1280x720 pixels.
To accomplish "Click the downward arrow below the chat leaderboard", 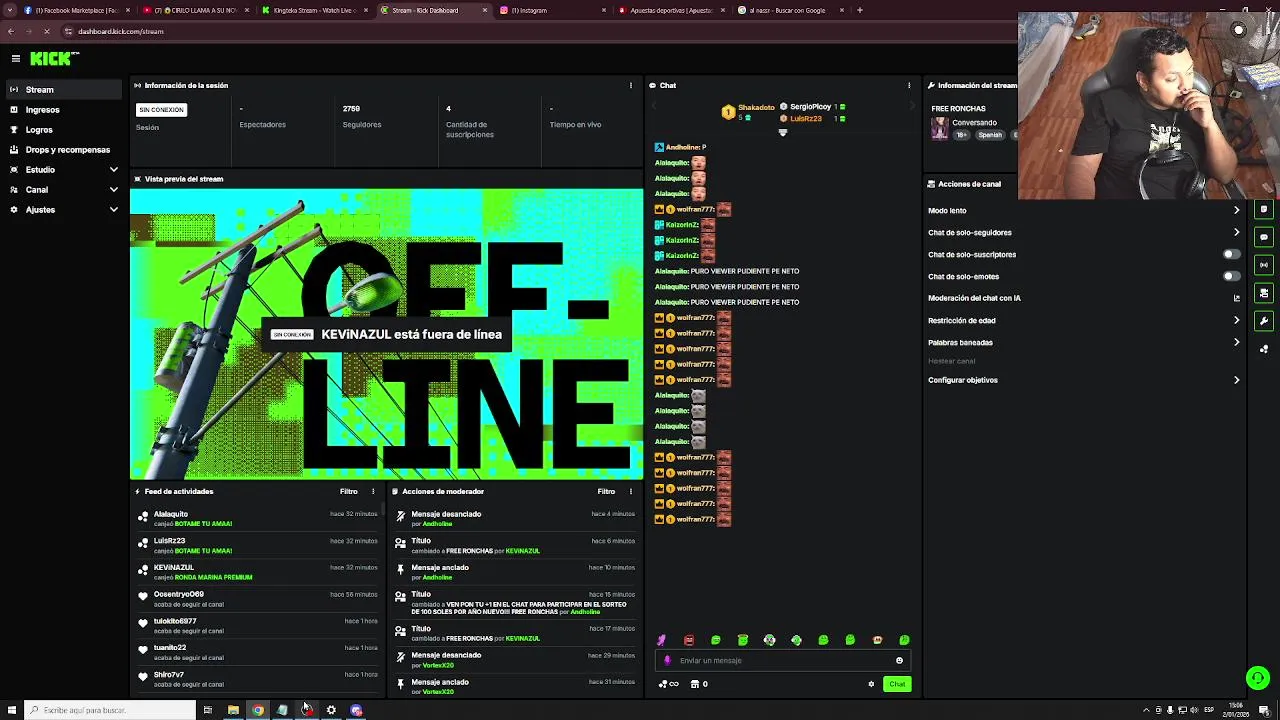I will click(783, 132).
